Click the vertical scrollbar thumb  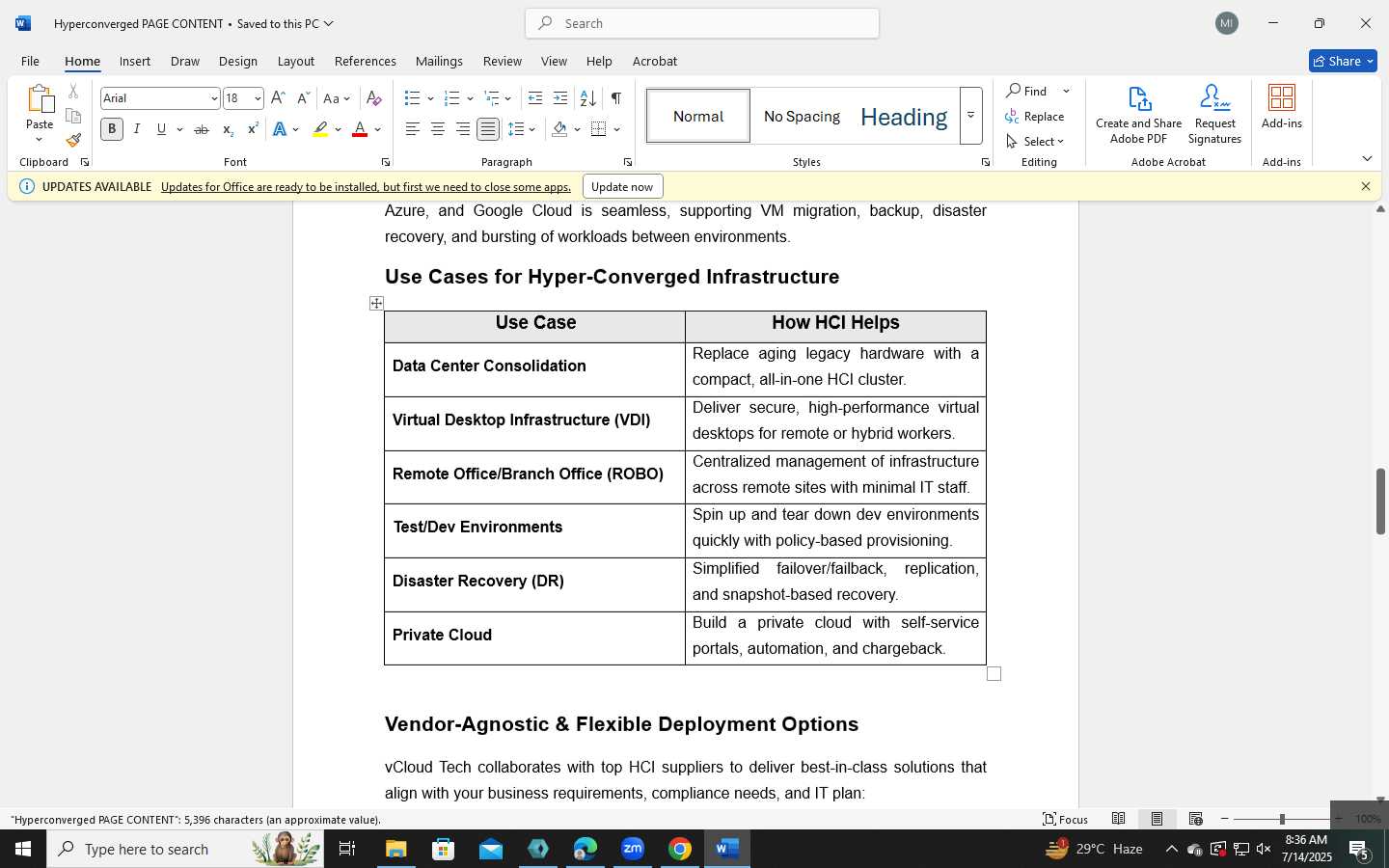coord(1380,502)
